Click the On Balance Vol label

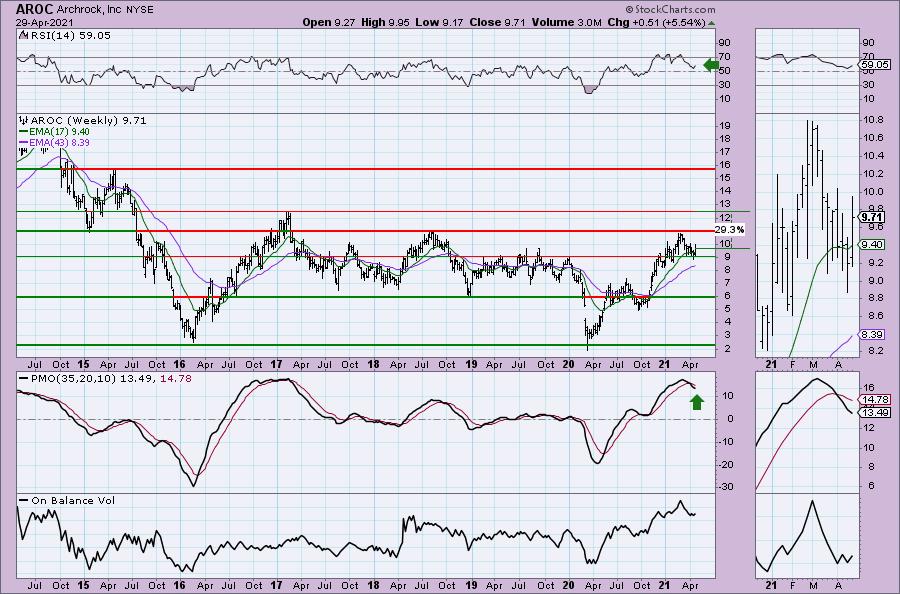tap(72, 500)
